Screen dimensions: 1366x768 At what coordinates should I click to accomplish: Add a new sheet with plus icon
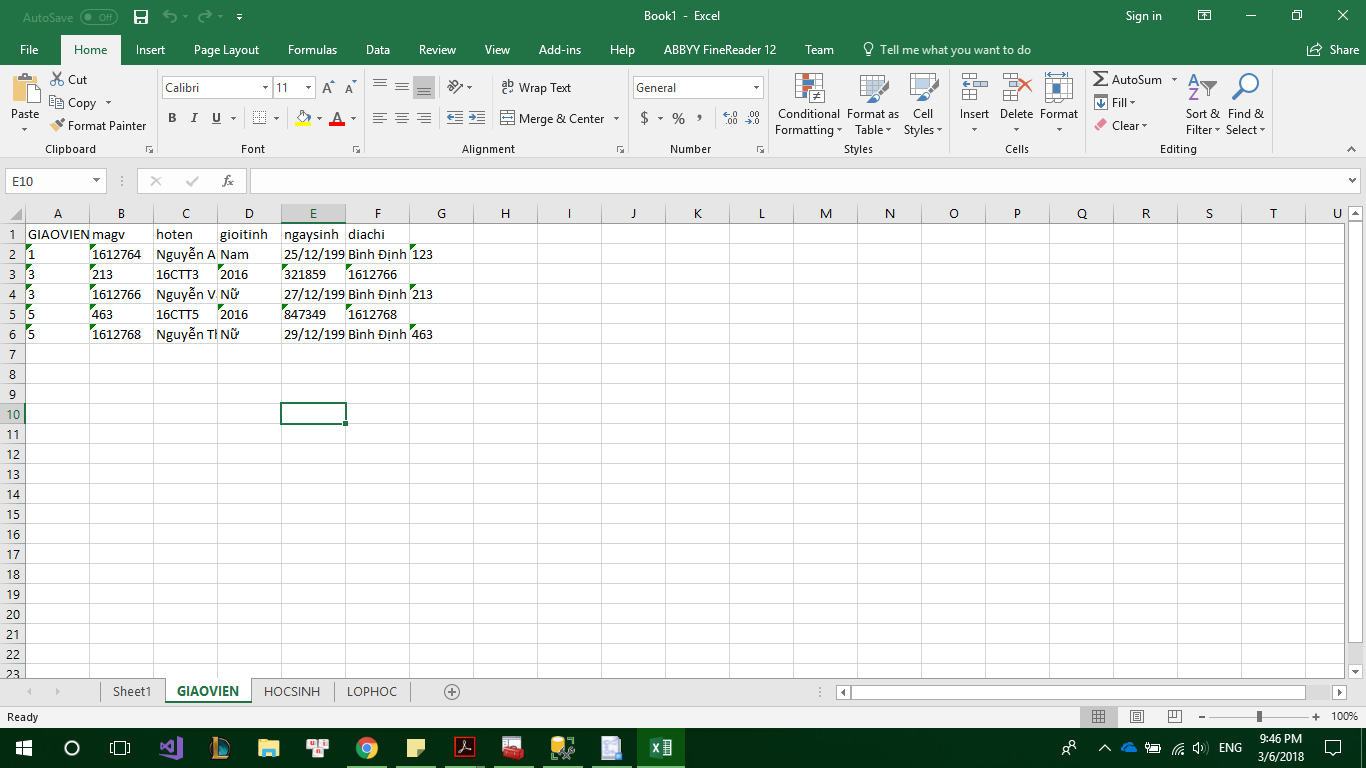coord(452,691)
